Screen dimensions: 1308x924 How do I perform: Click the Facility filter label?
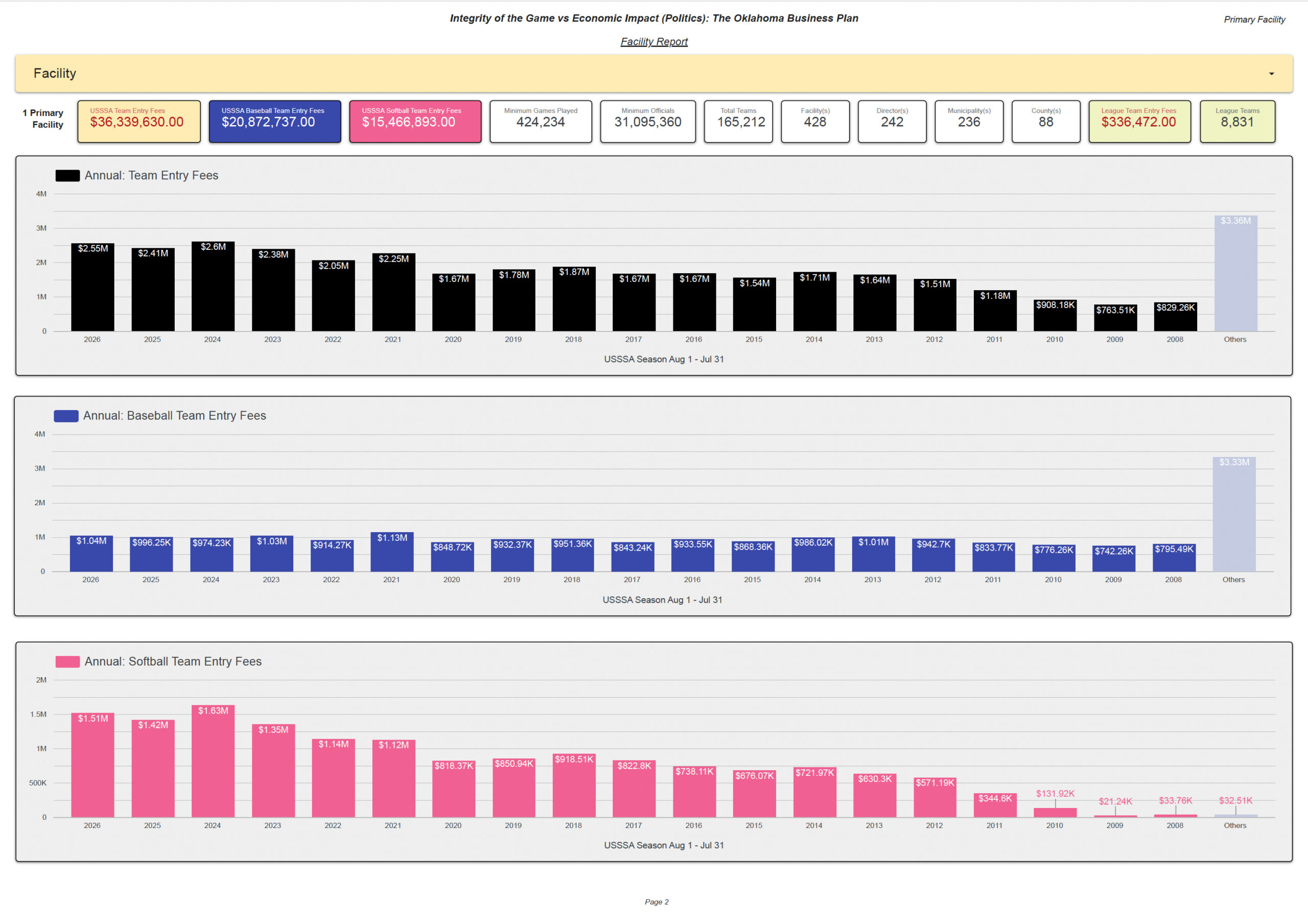pyautogui.click(x=55, y=74)
